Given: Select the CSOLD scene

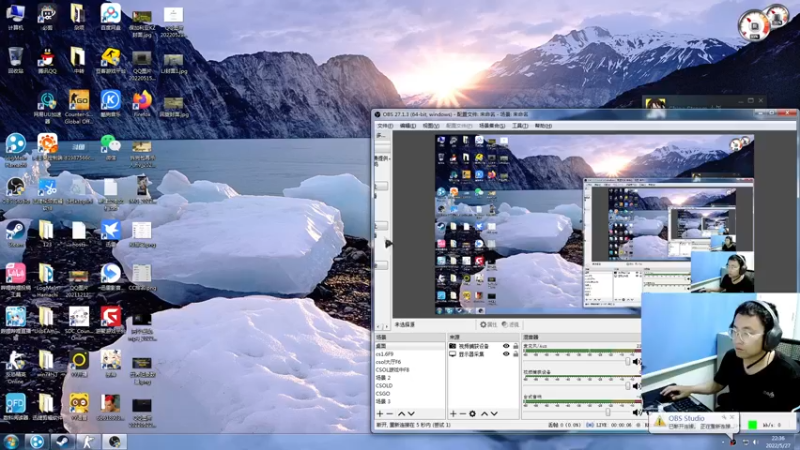Looking at the screenshot, I should [410, 386].
